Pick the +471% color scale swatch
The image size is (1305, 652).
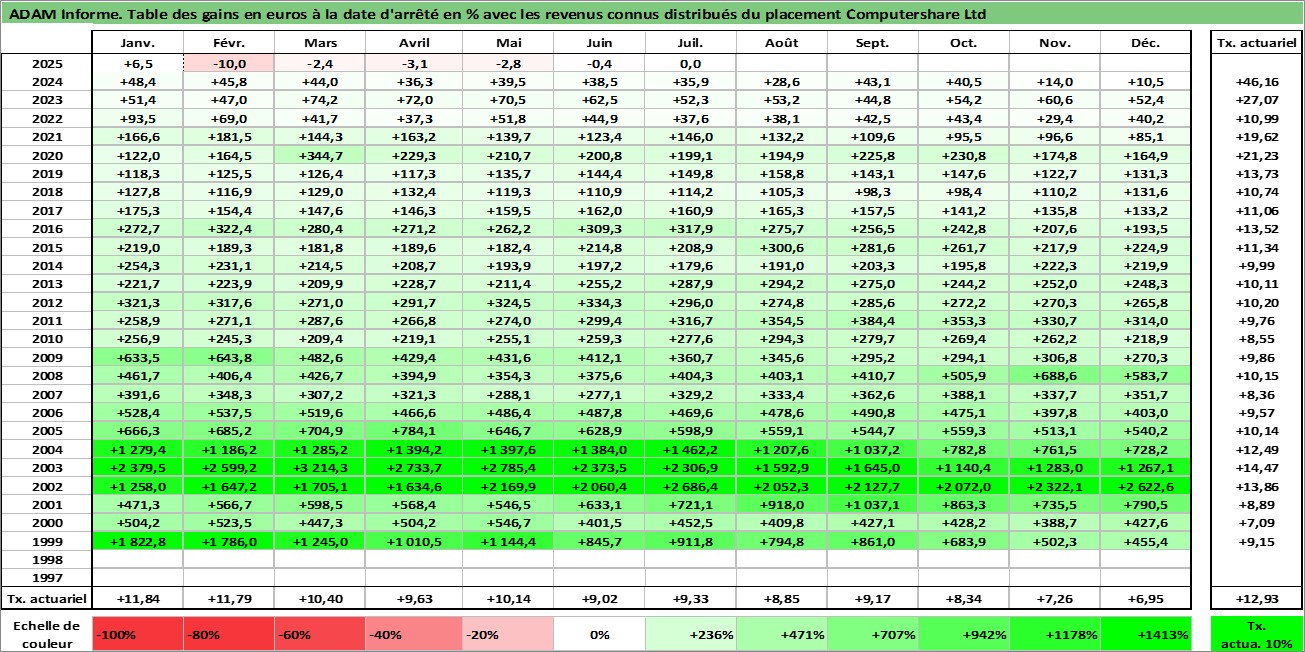coord(782,634)
